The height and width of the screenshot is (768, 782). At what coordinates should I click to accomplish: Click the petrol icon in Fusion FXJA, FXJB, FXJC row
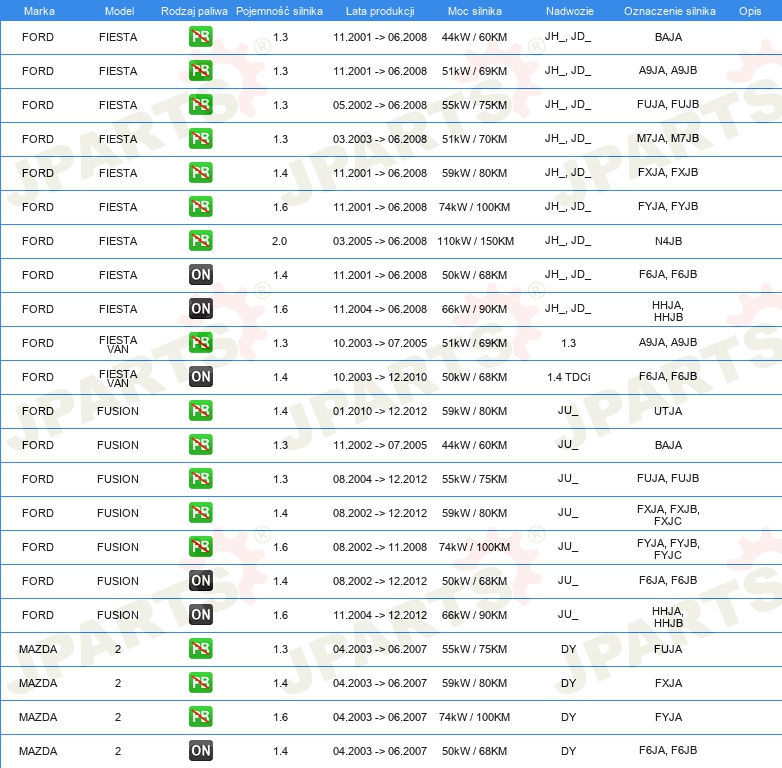click(x=200, y=513)
